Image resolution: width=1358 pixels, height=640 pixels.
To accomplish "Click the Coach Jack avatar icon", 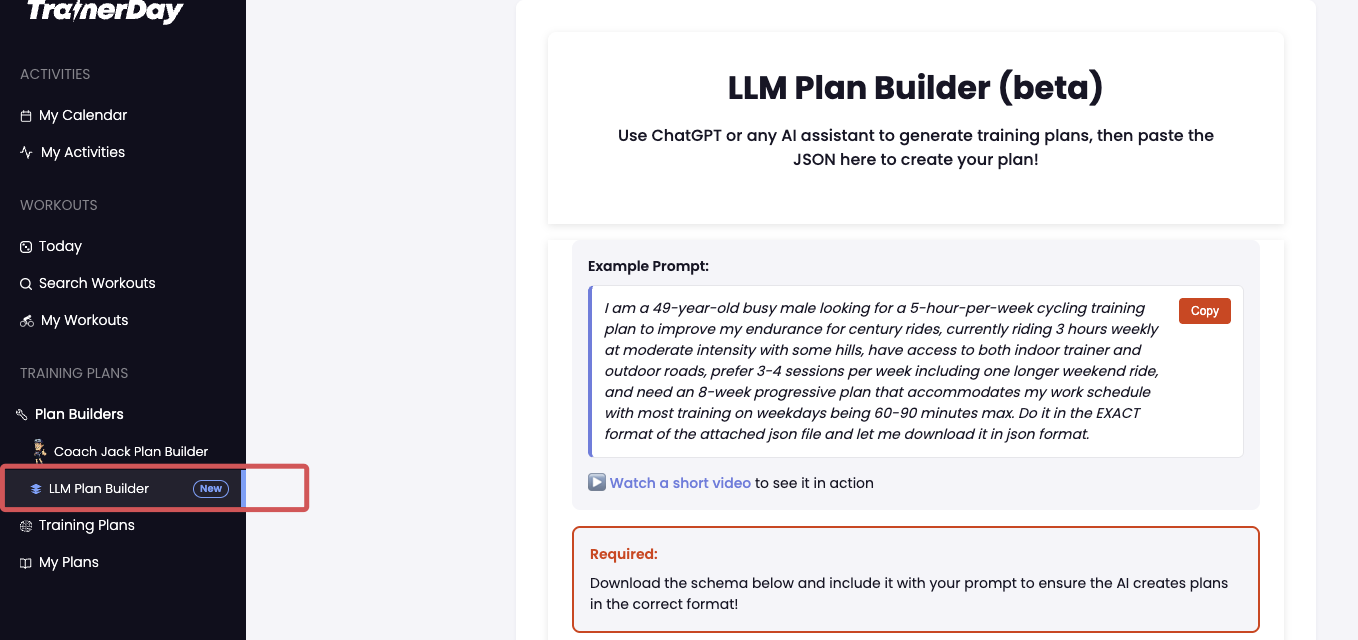I will click(39, 451).
